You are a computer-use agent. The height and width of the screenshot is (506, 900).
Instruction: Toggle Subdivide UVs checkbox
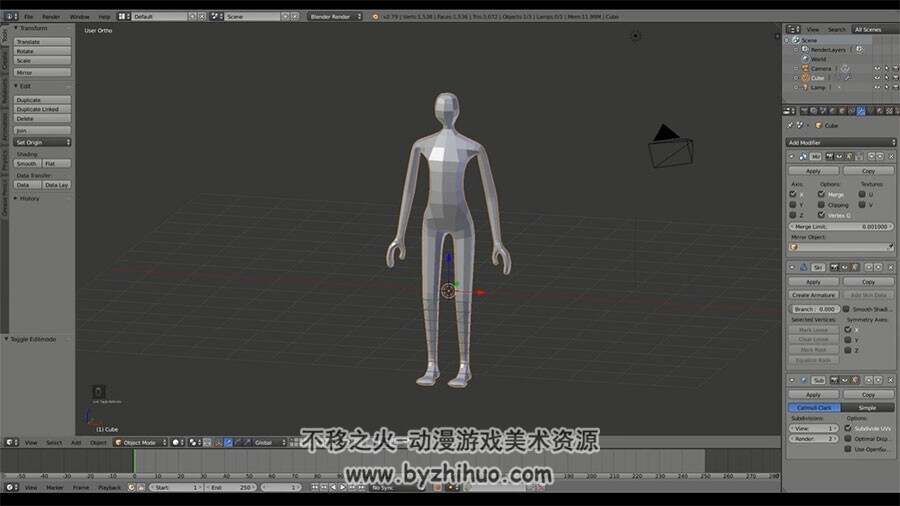pos(848,429)
